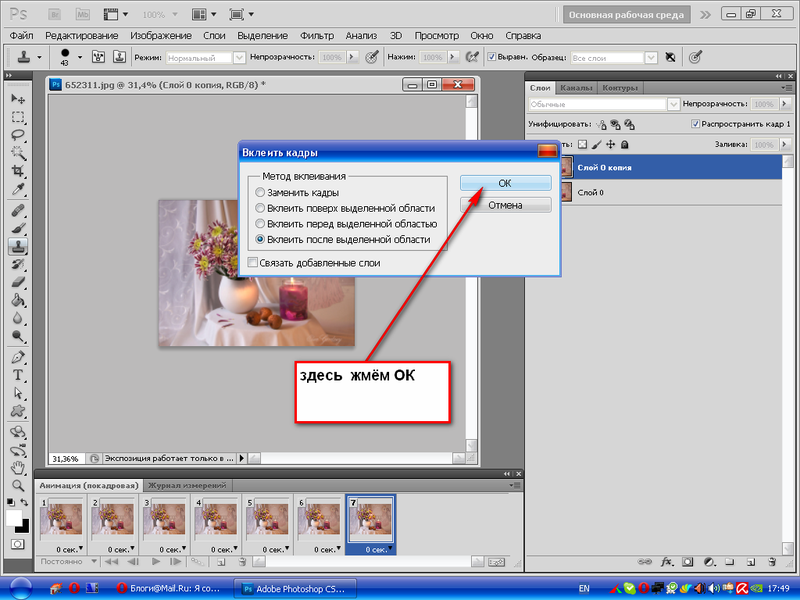Select the Lasso tool
Viewport: 800px width, 600px height.
pos(18,135)
